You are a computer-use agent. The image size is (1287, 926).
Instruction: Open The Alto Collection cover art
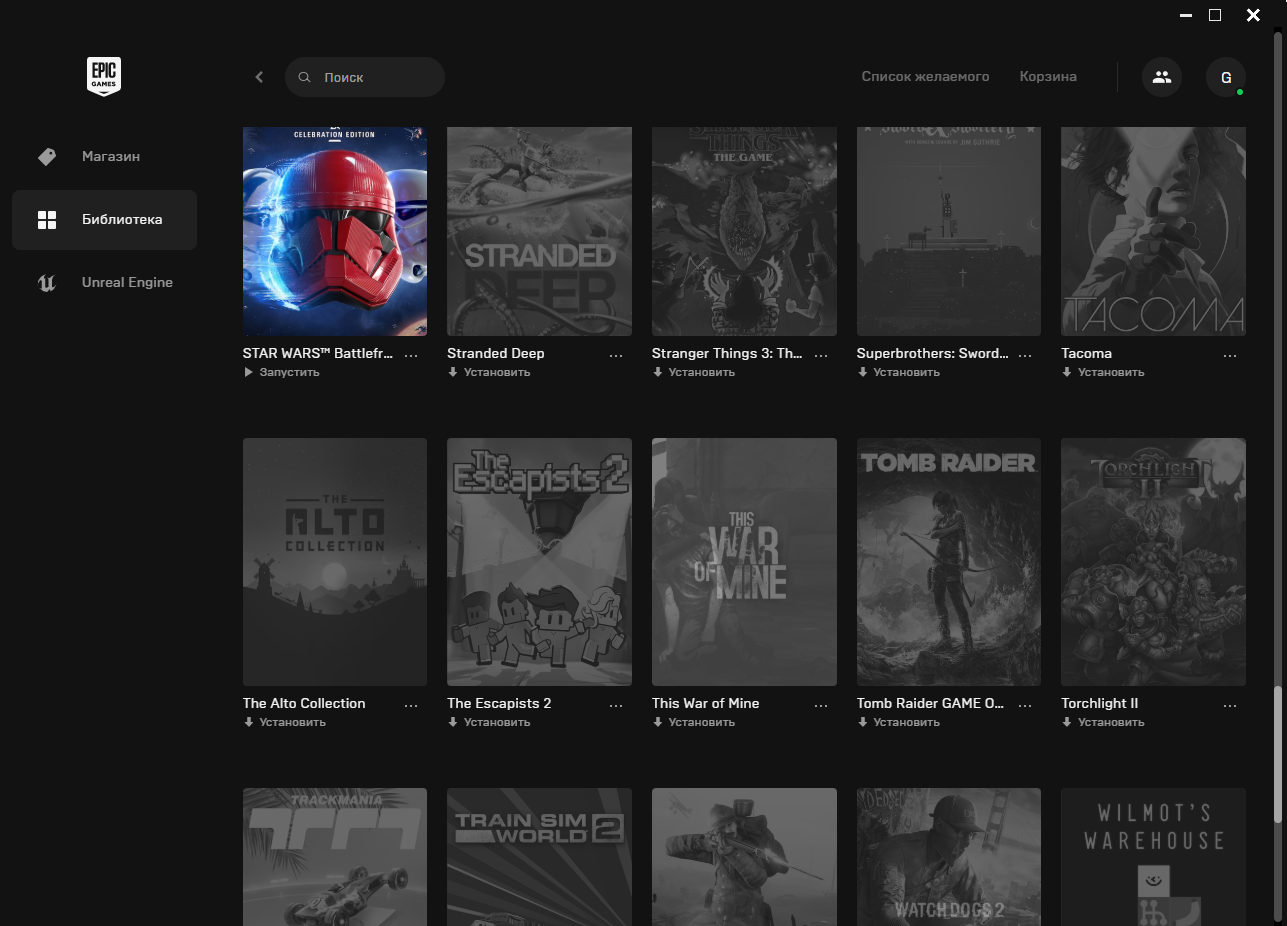click(335, 562)
